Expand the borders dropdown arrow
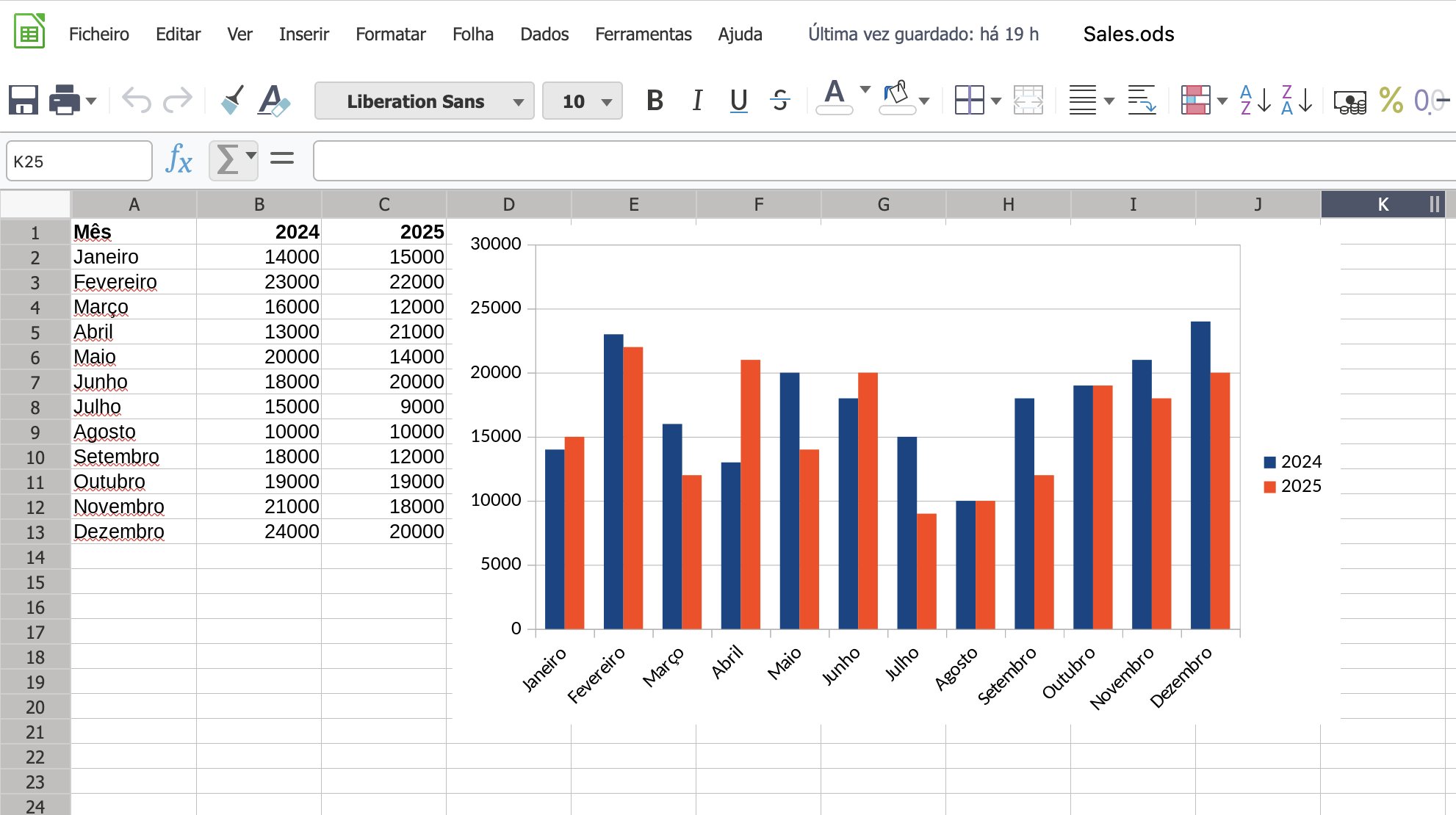Viewport: 1456px width, 815px height. click(x=996, y=101)
